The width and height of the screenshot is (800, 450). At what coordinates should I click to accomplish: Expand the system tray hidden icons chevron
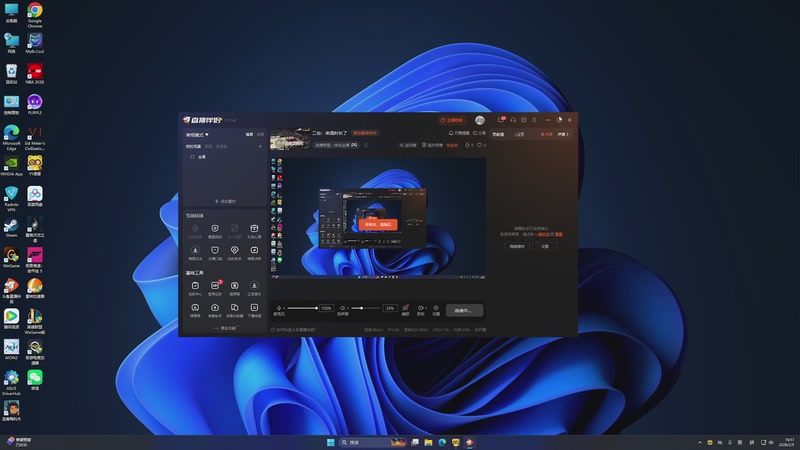[699, 442]
